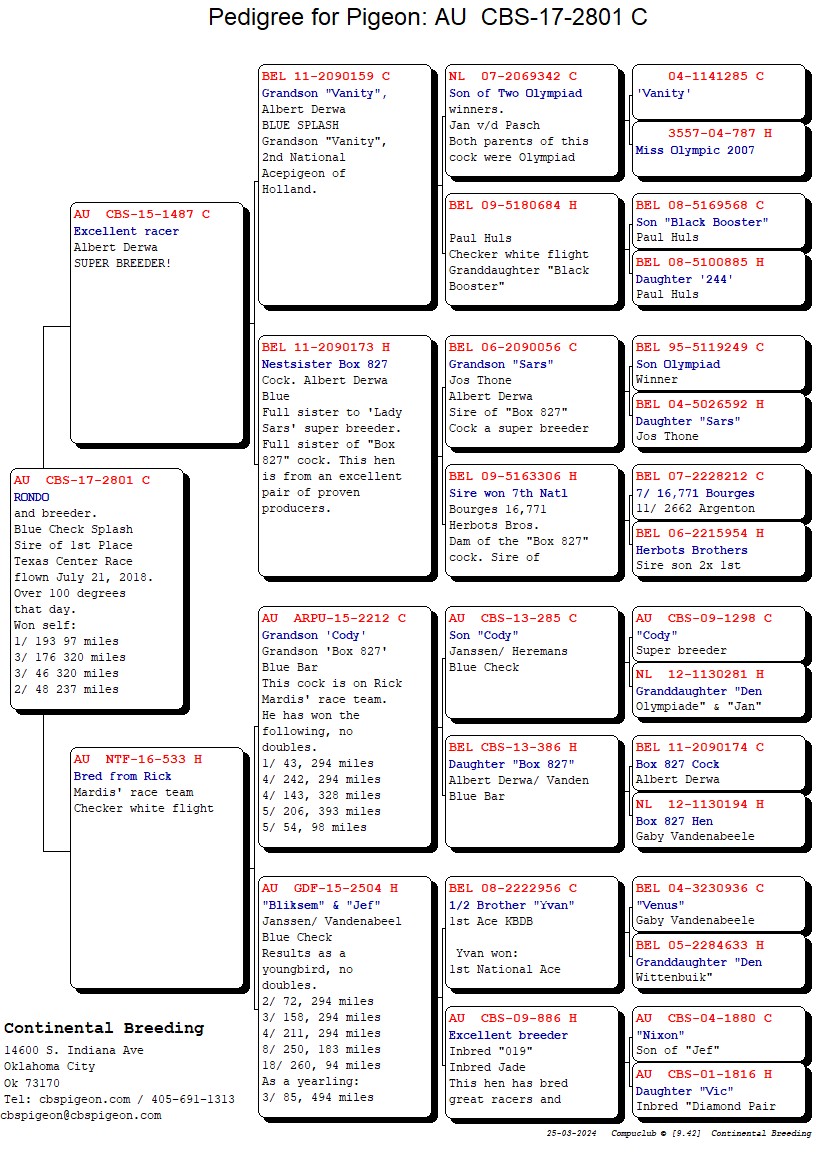Select ring number ARPU-15-2212 C
816x1172 pixels.
coord(333,618)
